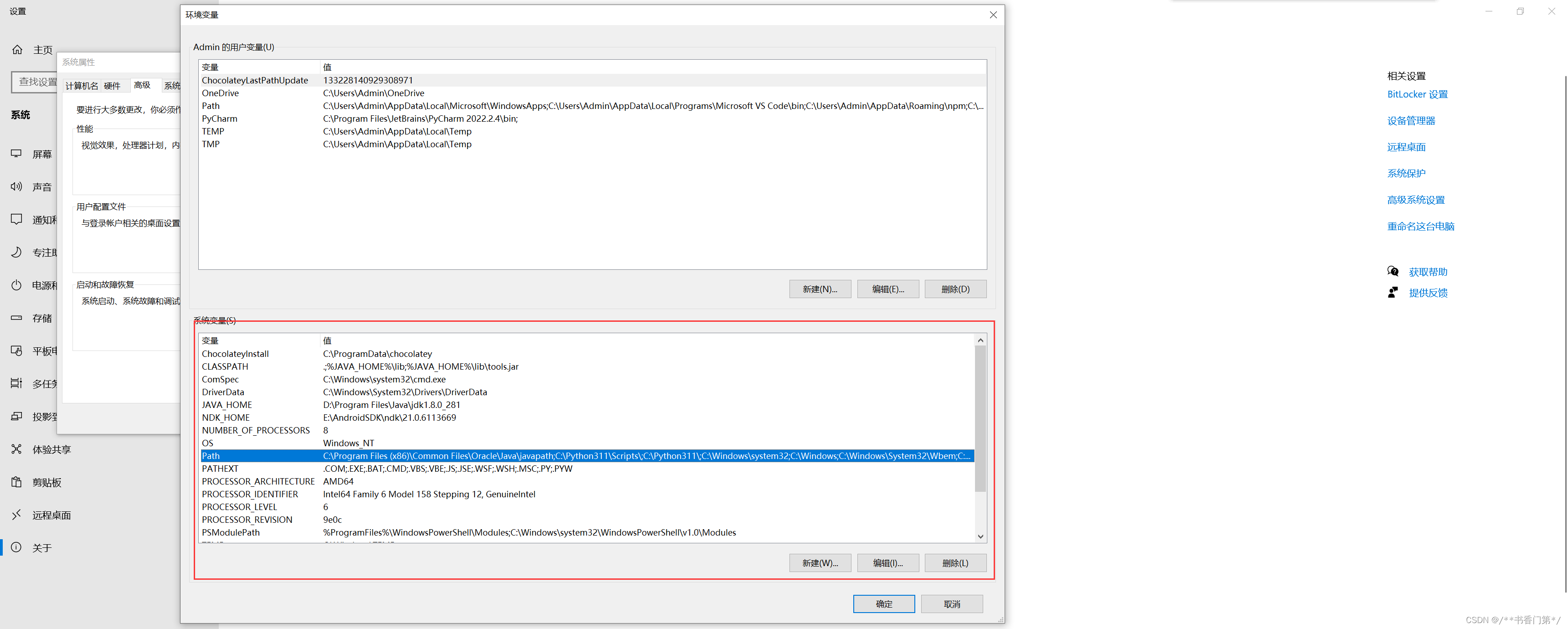Click New button for user variables
This screenshot has width=1568, height=629.
[819, 289]
